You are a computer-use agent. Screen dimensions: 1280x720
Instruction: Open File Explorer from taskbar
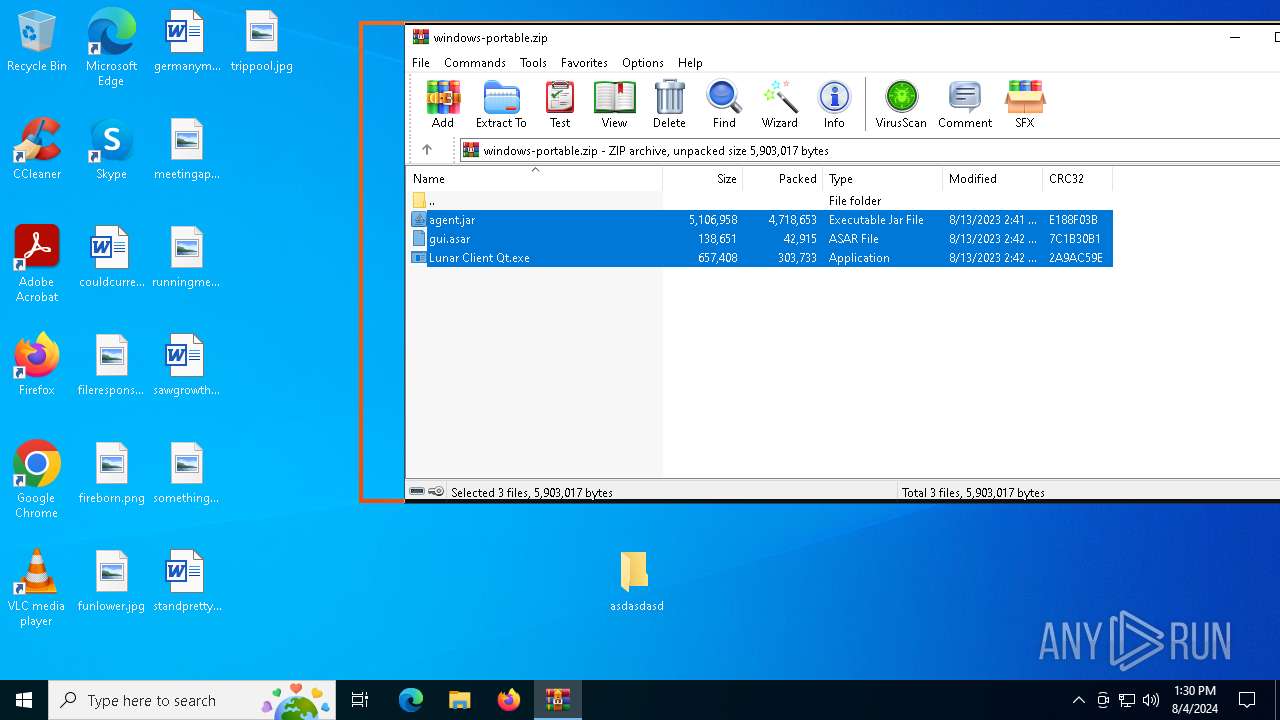point(459,700)
